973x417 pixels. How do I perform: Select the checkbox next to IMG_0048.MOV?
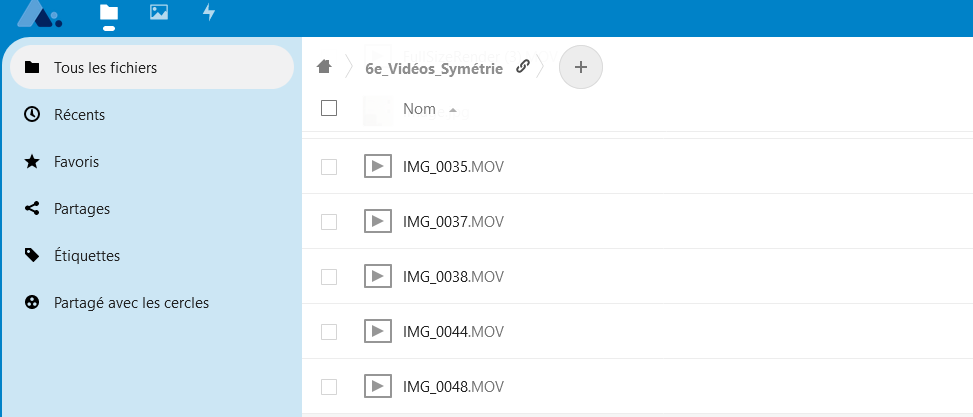(329, 387)
